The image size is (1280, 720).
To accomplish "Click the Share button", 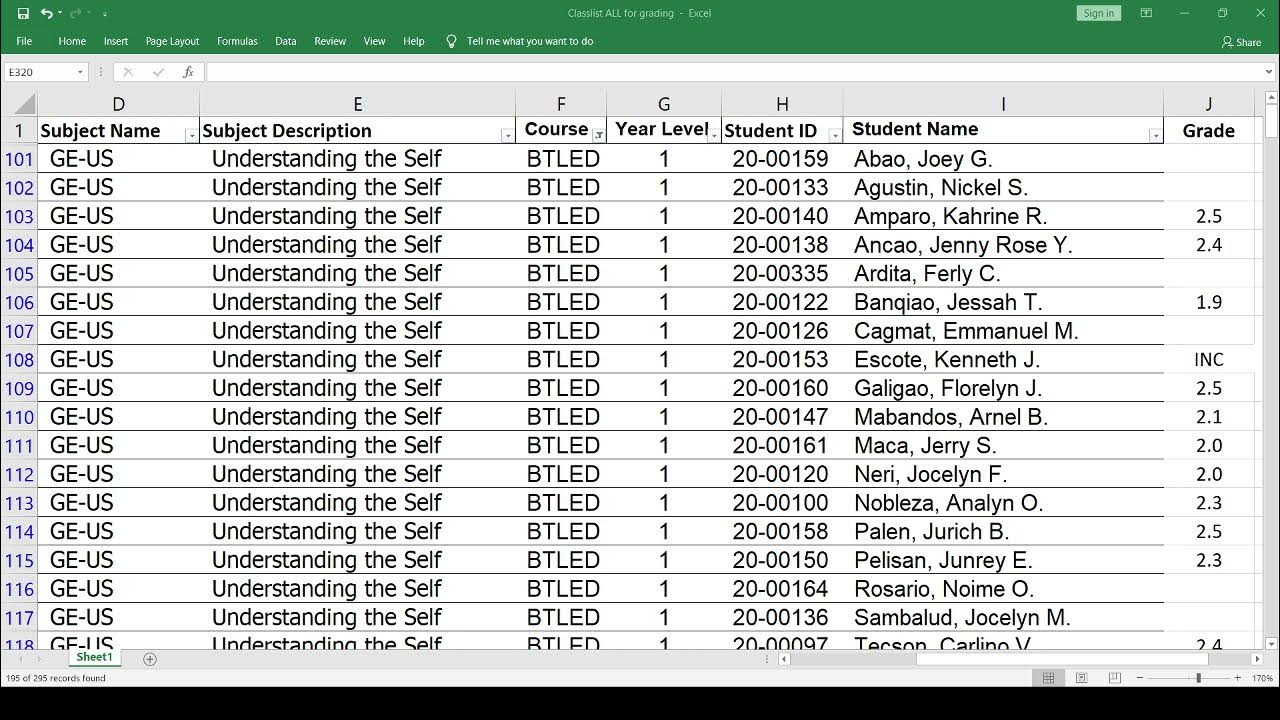I will point(1241,42).
